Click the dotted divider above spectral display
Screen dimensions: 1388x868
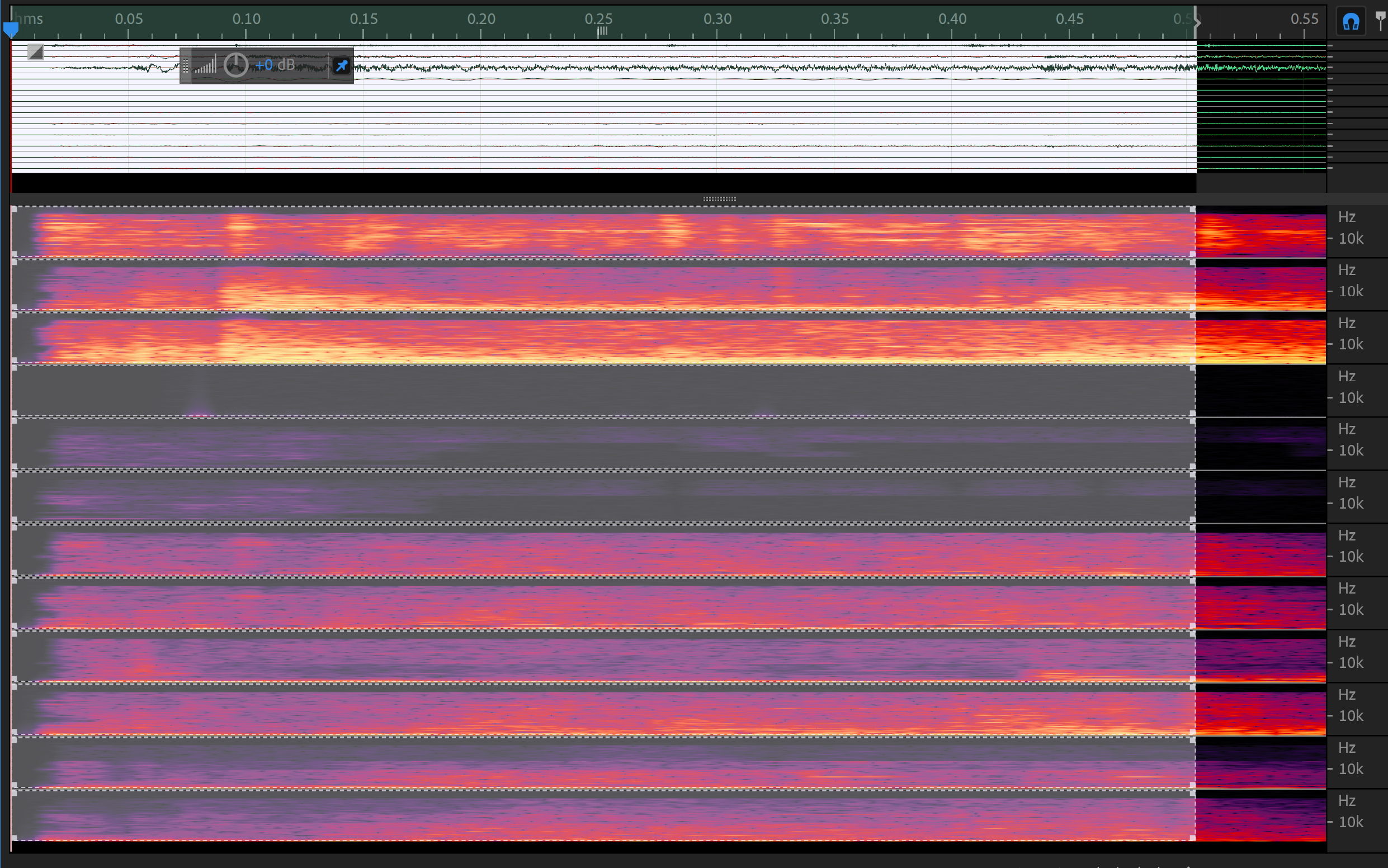719,198
